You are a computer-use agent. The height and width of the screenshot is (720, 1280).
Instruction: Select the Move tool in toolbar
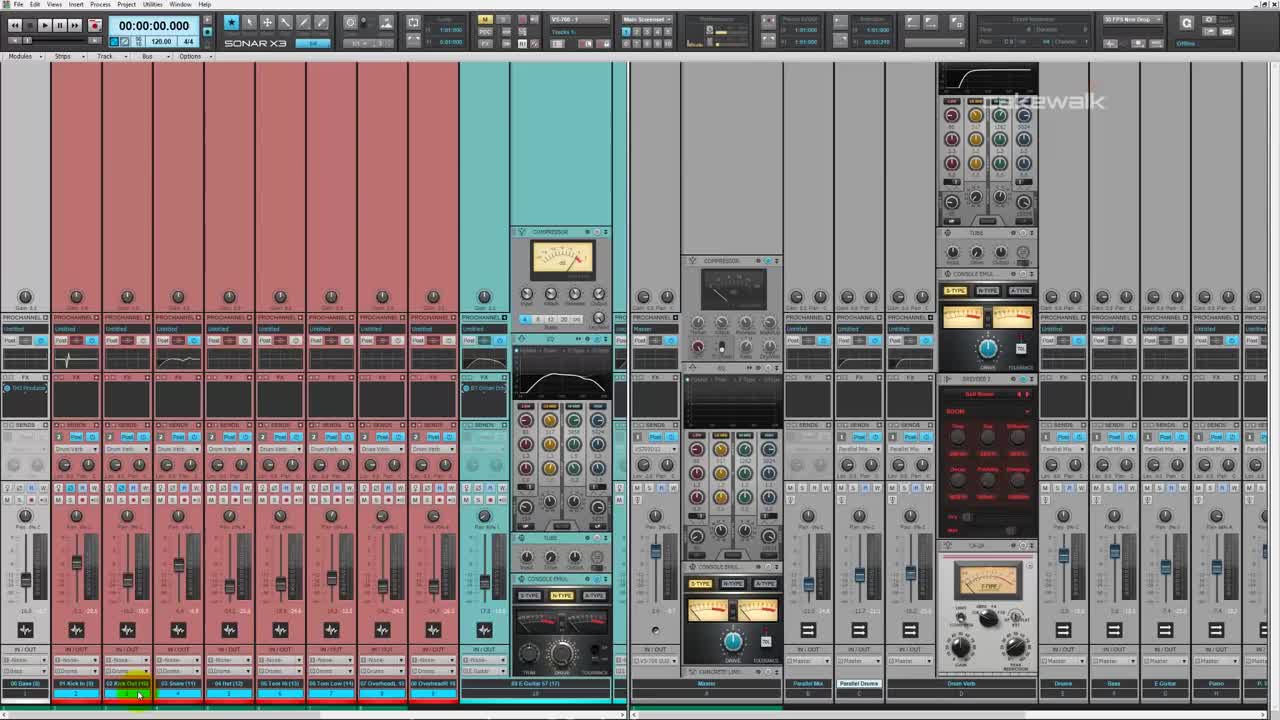point(267,22)
